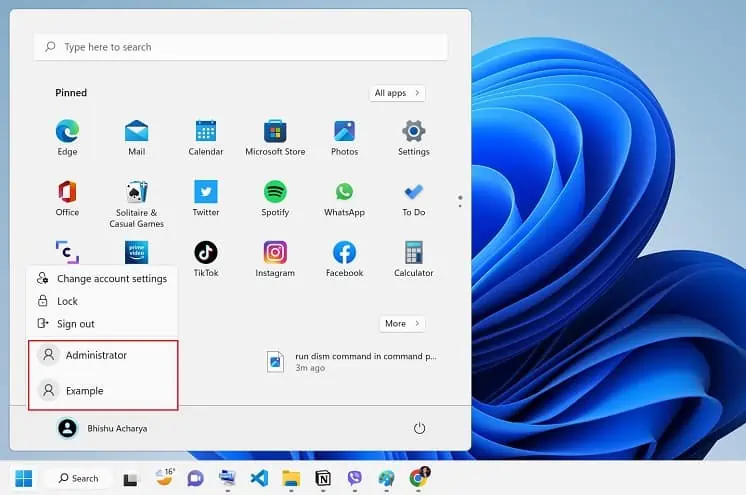
Task: Open the Prime Video pinned app
Action: point(137,252)
